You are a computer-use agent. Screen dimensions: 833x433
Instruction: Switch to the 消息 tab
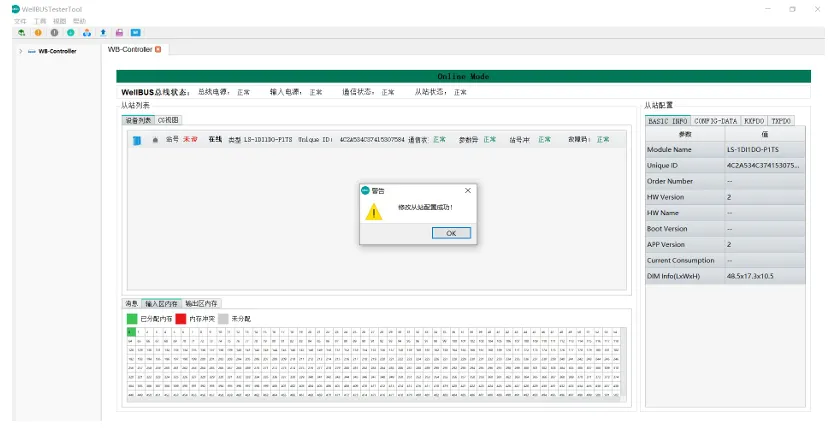(131, 303)
